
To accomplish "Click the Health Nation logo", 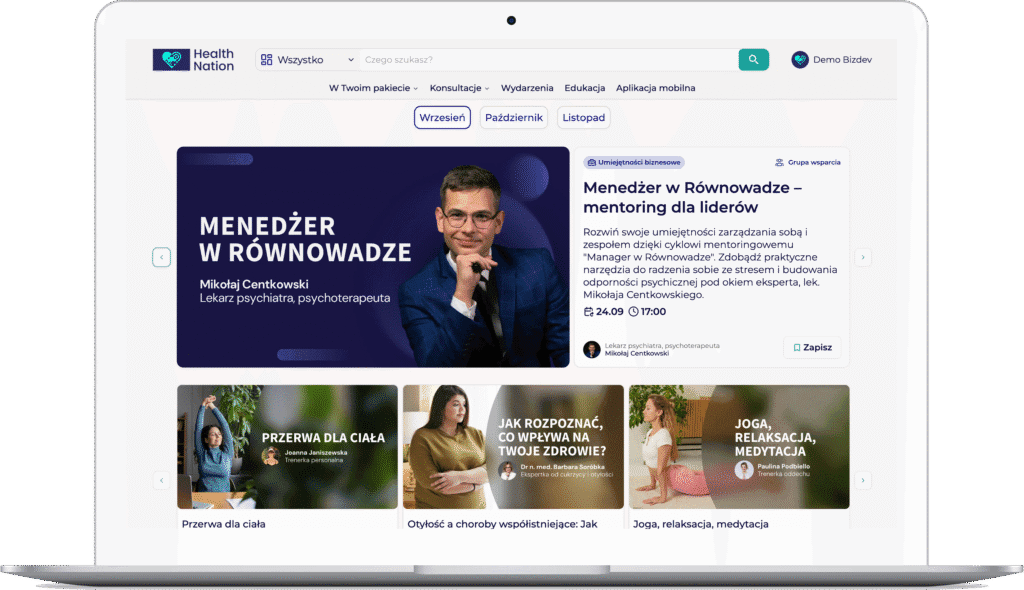I will coord(194,60).
